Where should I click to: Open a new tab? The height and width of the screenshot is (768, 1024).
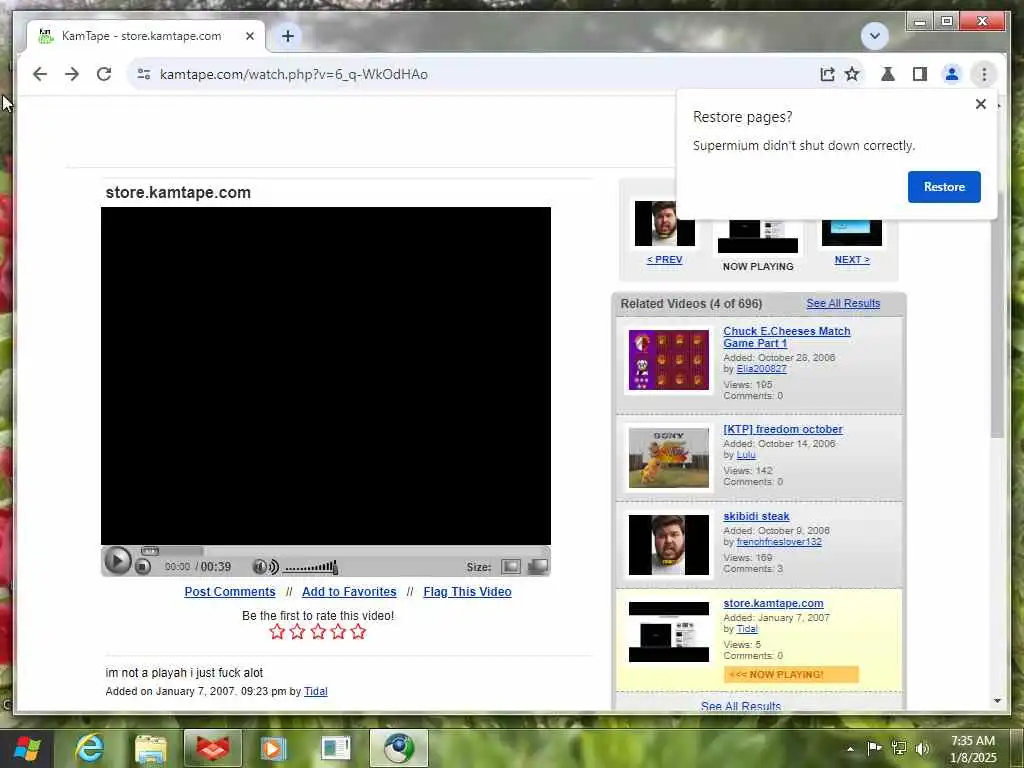[x=288, y=36]
